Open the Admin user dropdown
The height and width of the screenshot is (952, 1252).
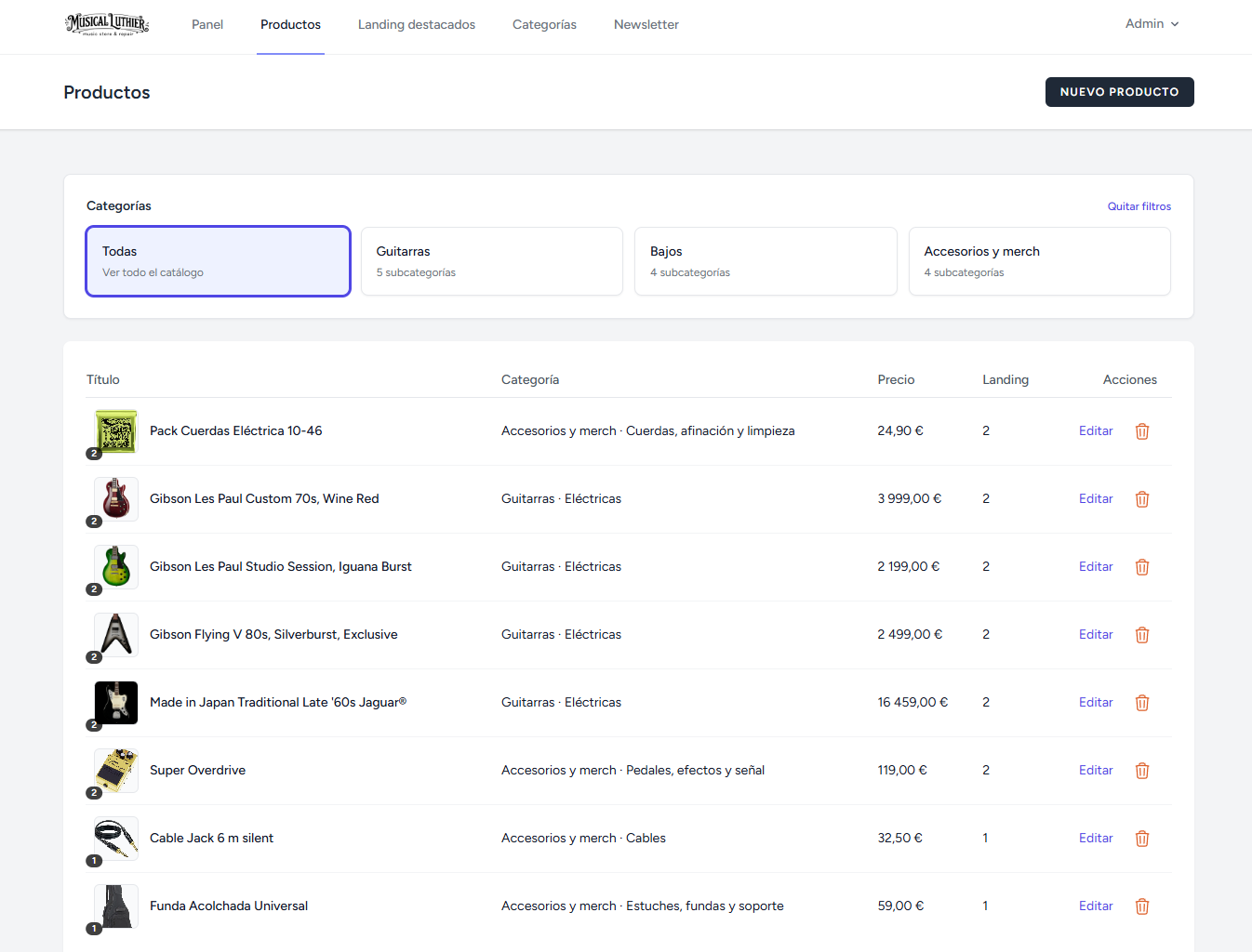point(1152,24)
